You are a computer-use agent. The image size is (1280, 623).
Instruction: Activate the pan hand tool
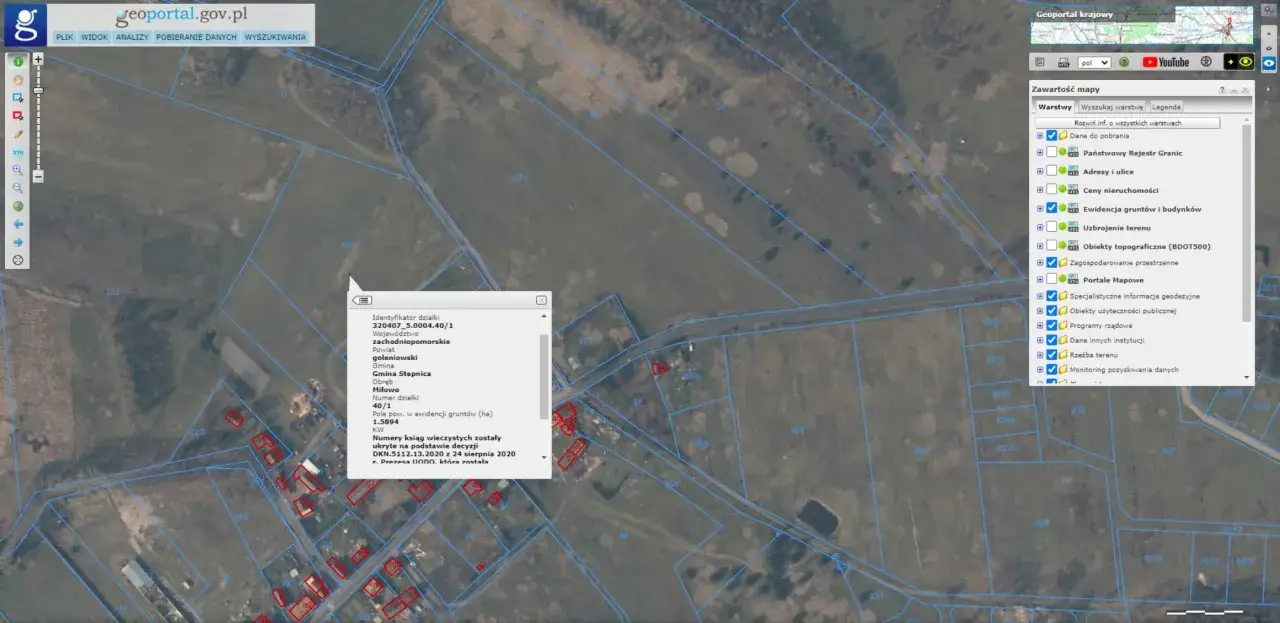click(x=18, y=80)
